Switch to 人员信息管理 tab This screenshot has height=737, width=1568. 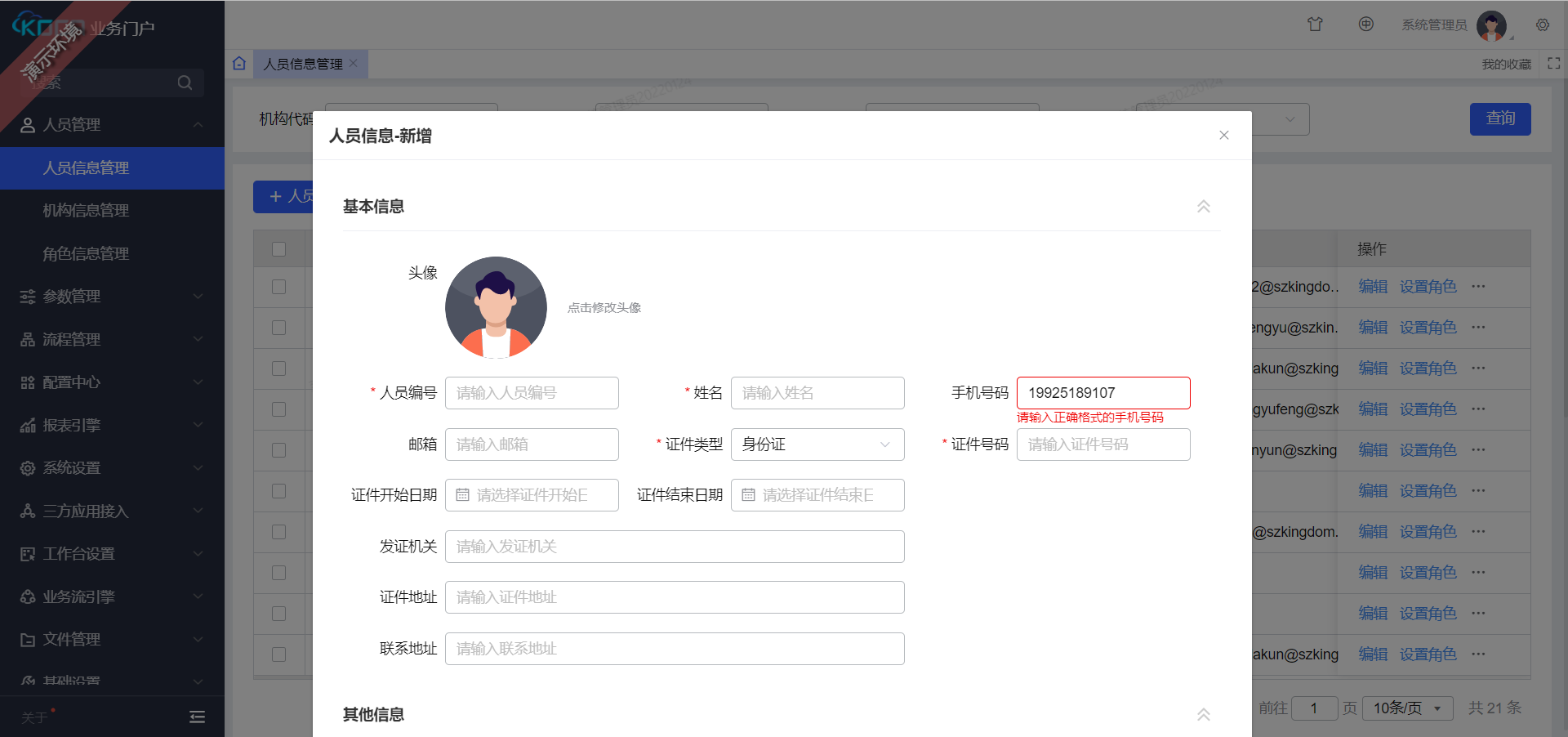pos(303,64)
